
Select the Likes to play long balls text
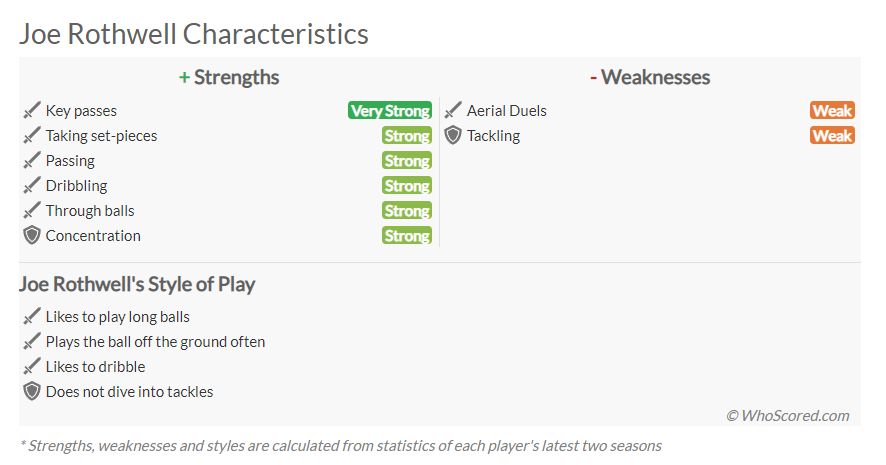click(118, 316)
